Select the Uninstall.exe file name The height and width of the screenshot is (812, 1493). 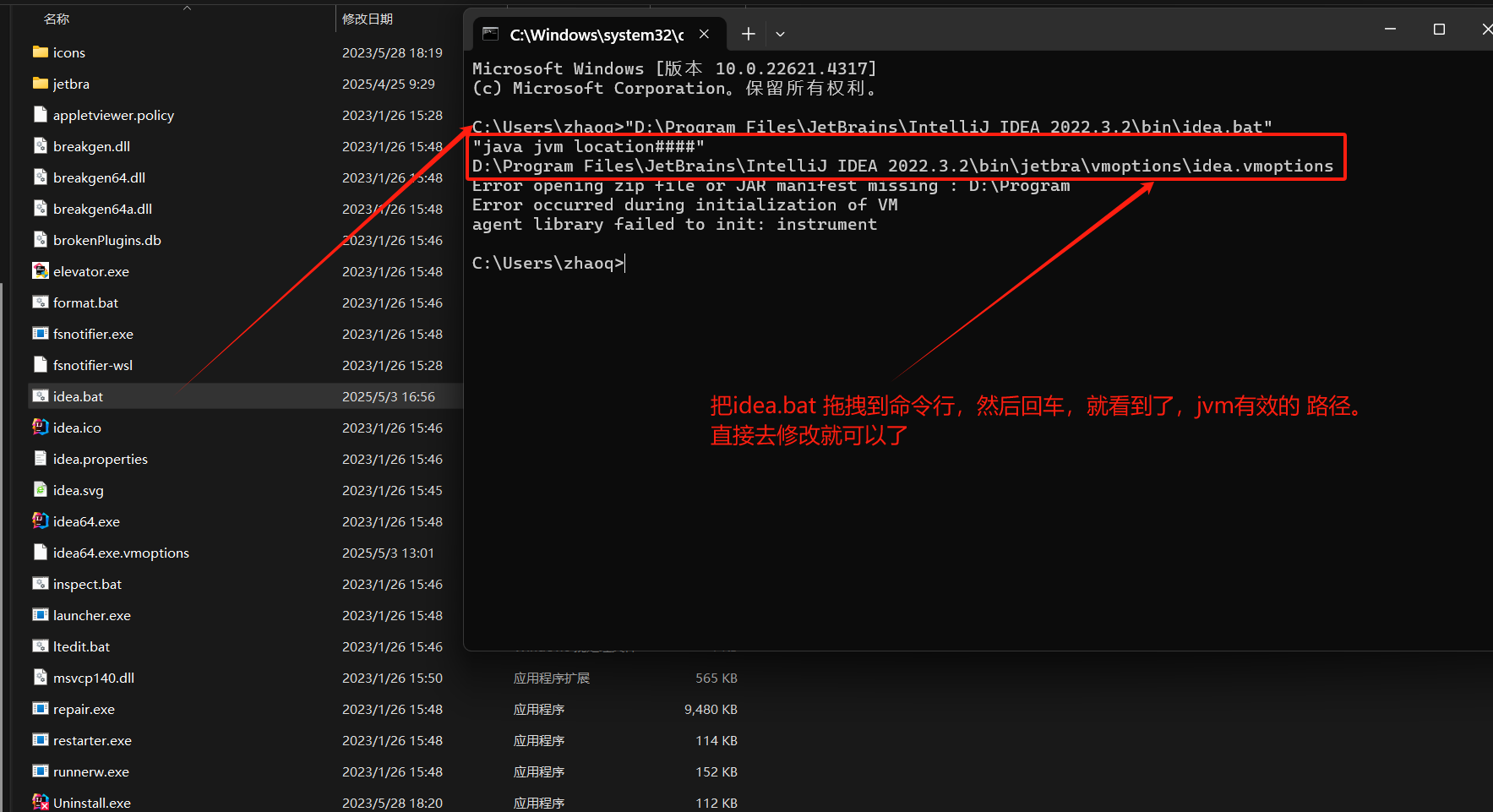[92, 803]
